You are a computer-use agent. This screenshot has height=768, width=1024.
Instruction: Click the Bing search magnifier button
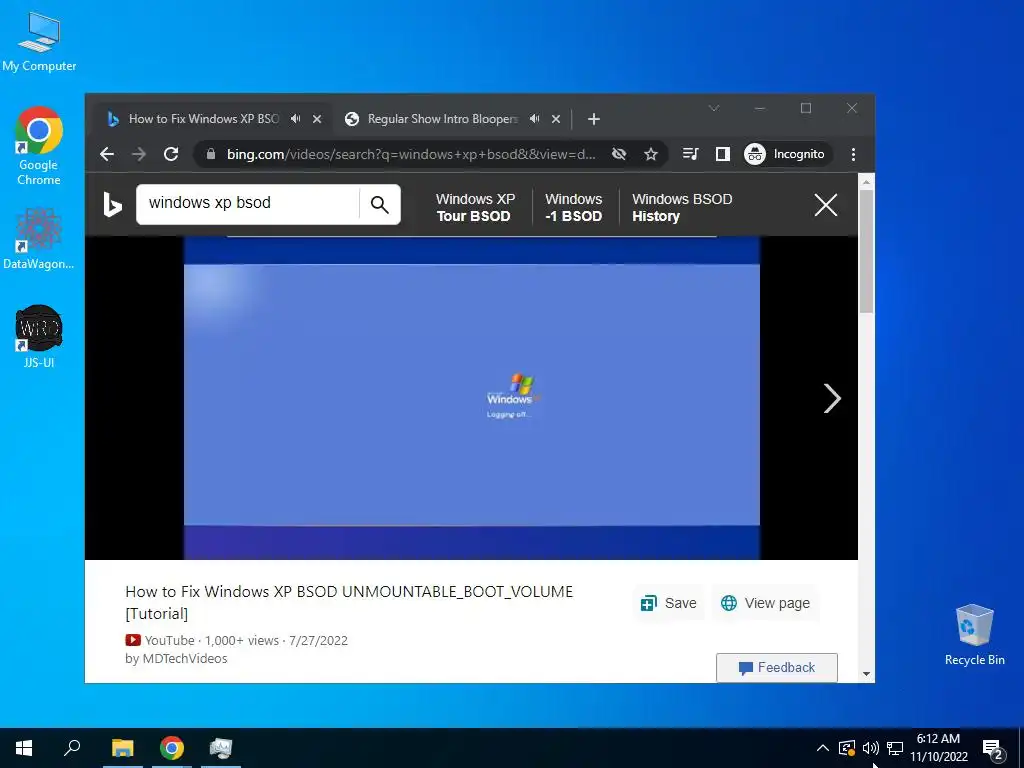[x=379, y=204]
